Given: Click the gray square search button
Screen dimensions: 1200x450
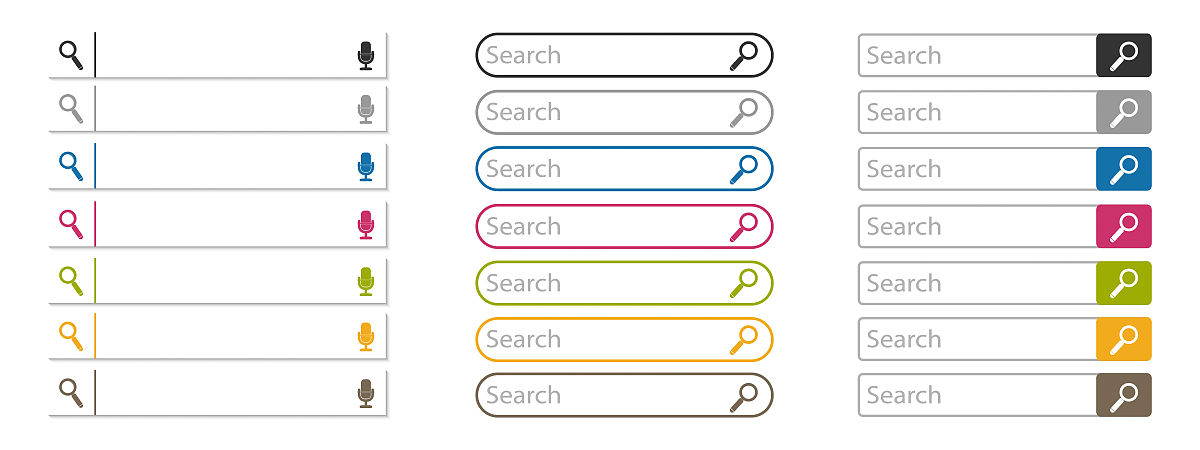Looking at the screenshot, I should (1124, 112).
